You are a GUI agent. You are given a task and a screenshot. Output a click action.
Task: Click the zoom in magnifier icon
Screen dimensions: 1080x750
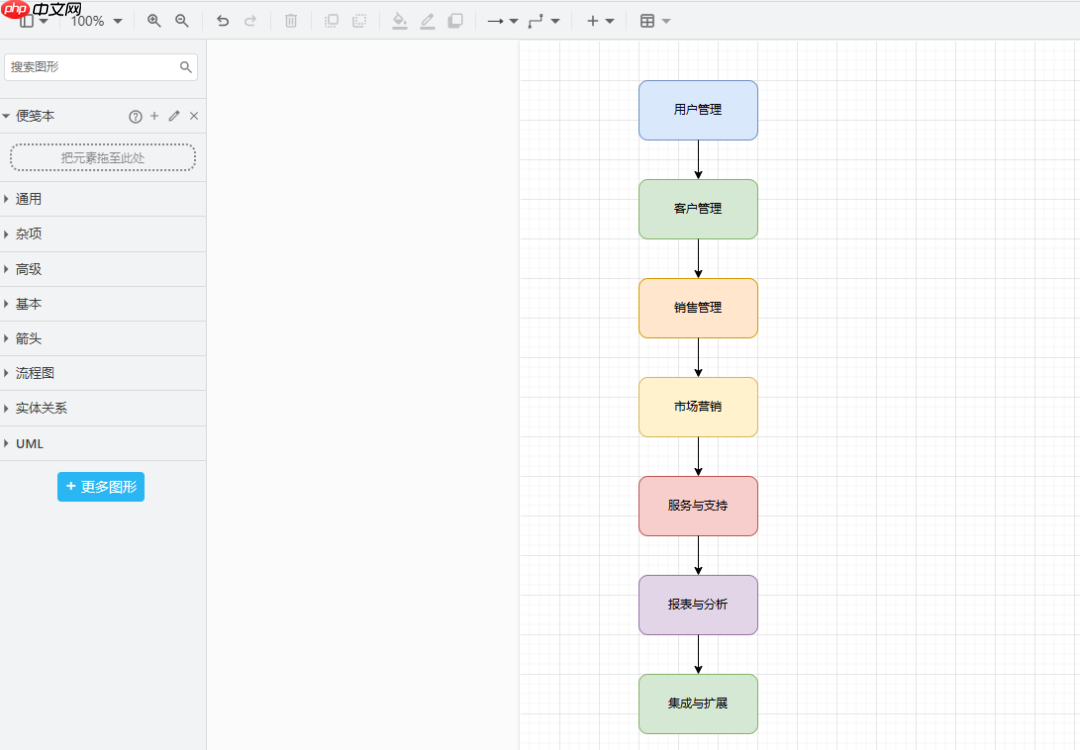click(x=154, y=21)
